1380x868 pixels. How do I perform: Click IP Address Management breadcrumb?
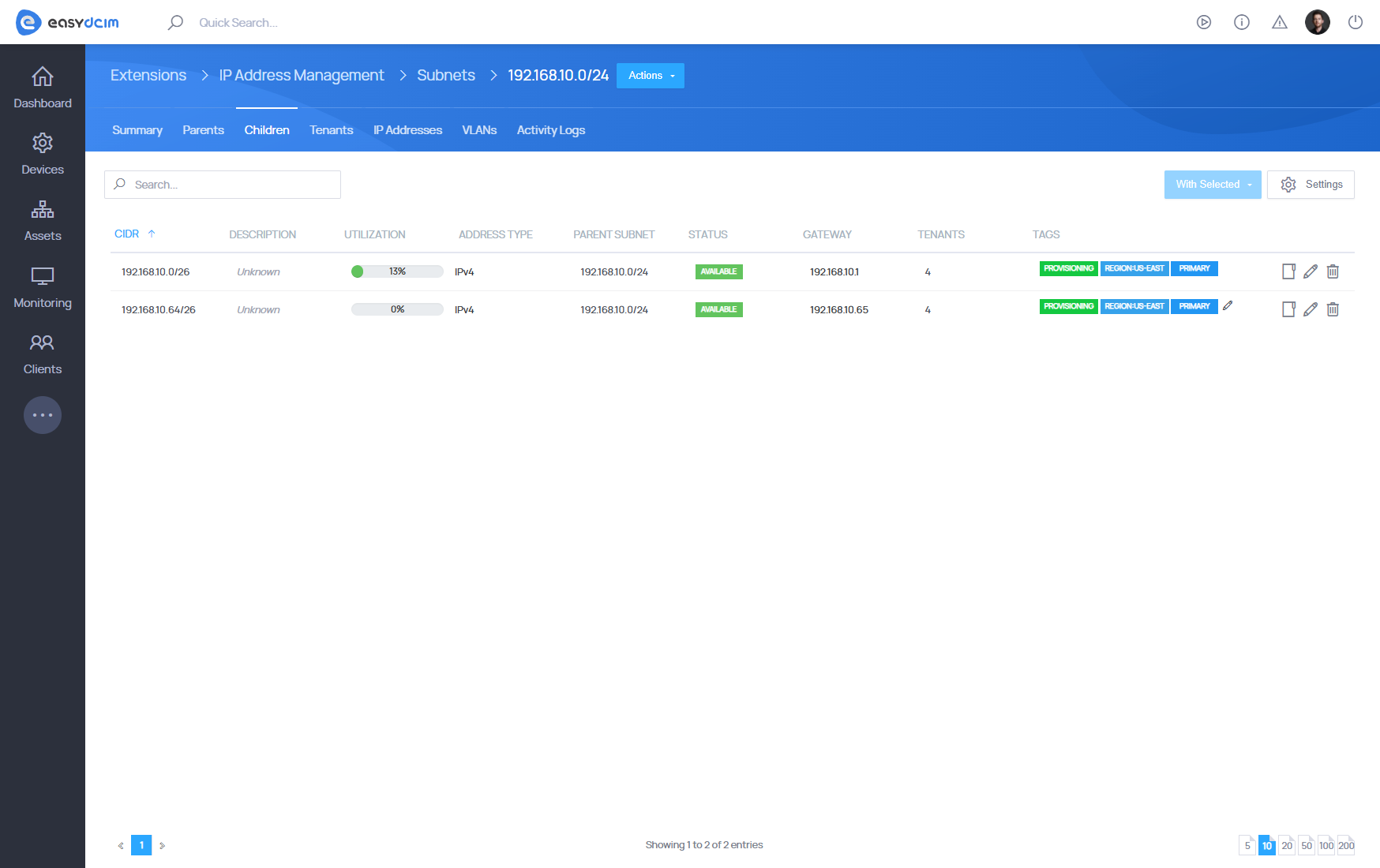click(302, 75)
